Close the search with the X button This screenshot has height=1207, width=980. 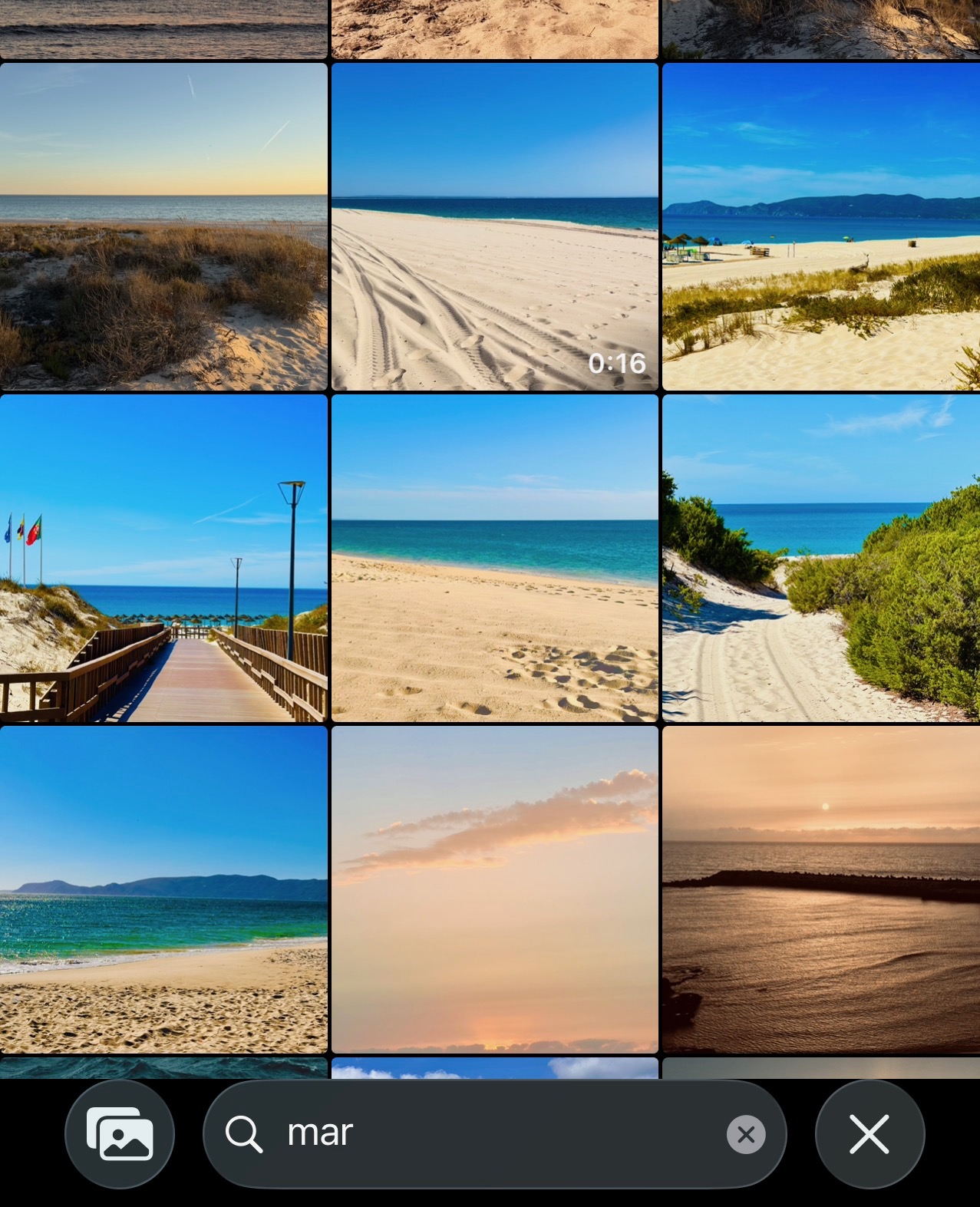[x=869, y=1133]
